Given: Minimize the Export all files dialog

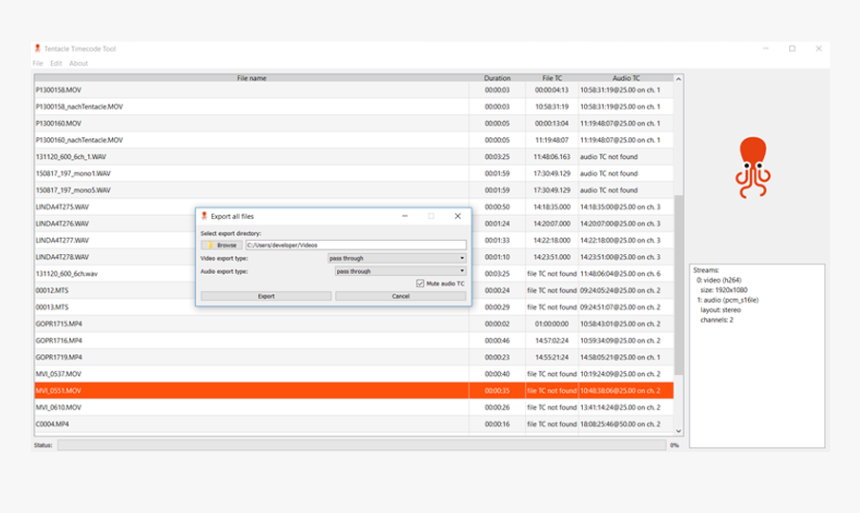Looking at the screenshot, I should tap(405, 216).
